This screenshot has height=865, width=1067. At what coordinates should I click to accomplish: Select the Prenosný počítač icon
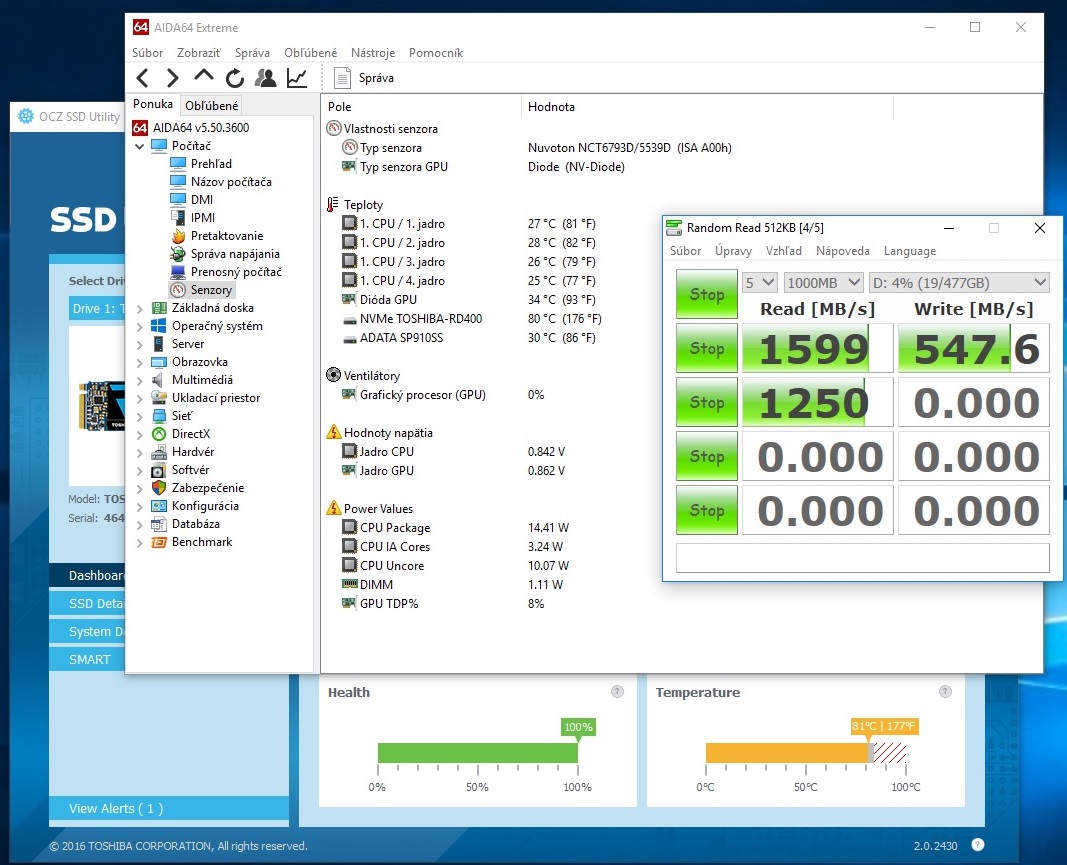(x=178, y=272)
